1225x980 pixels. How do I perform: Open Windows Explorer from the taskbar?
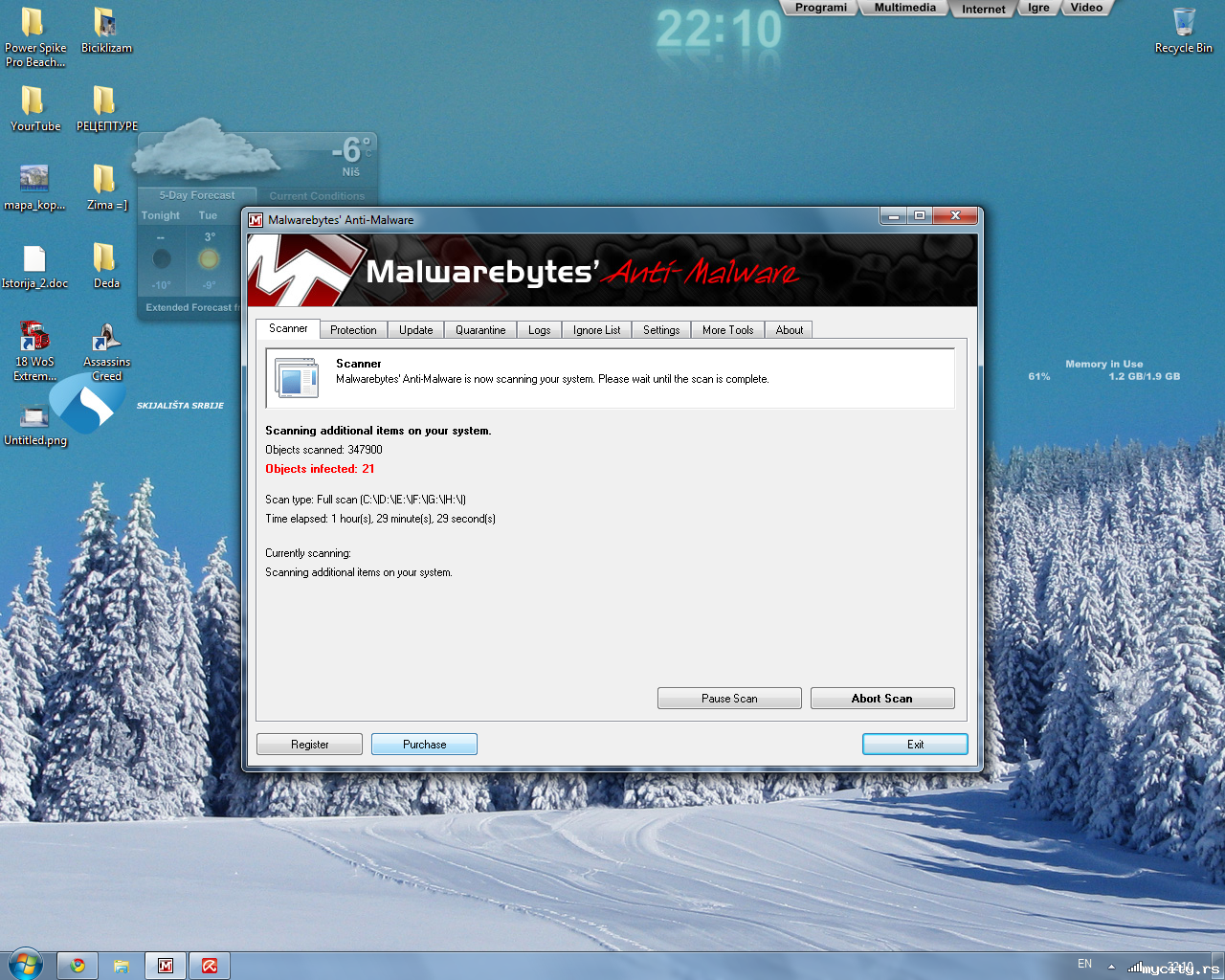(x=122, y=966)
